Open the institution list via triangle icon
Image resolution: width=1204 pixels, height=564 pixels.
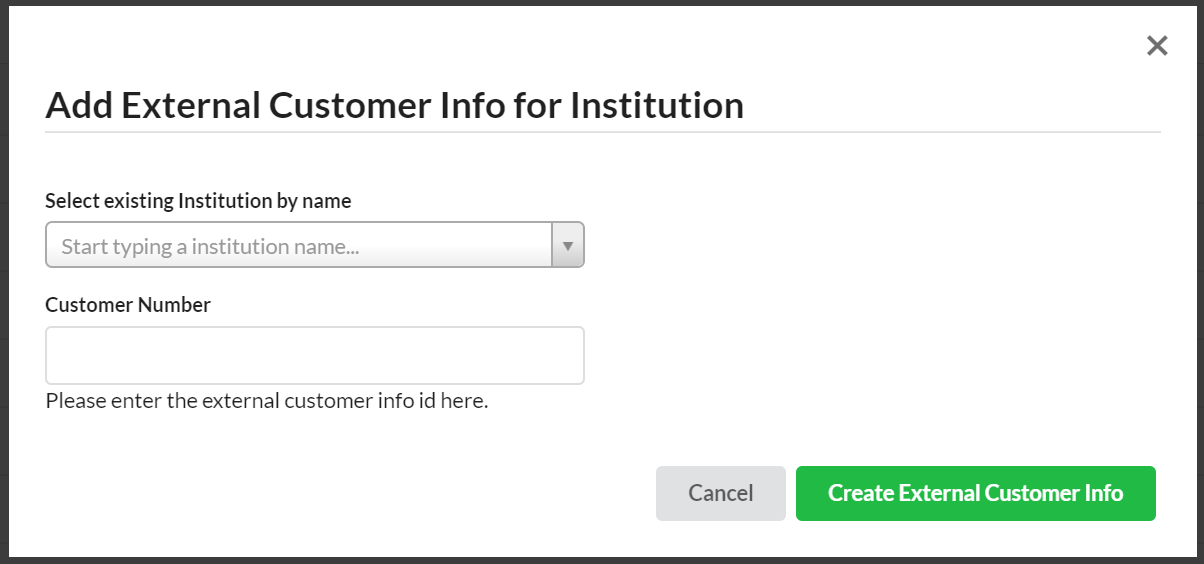[x=568, y=245]
